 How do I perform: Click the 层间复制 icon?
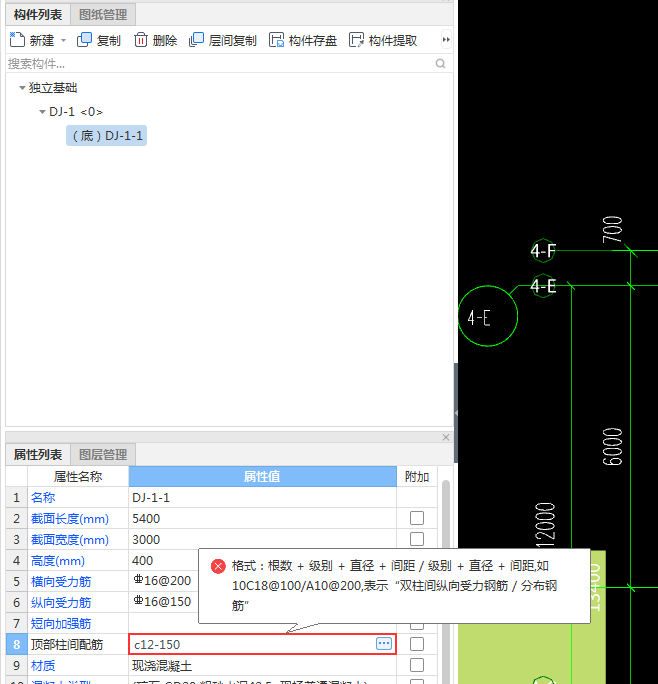tap(196, 40)
